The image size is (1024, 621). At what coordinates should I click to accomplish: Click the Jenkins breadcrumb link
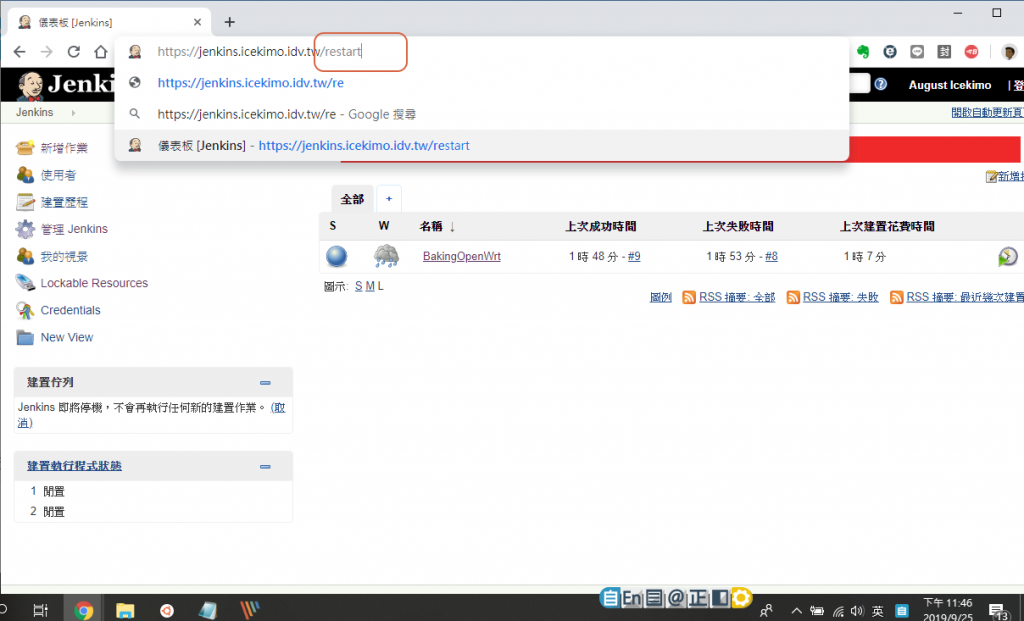pyautogui.click(x=35, y=112)
